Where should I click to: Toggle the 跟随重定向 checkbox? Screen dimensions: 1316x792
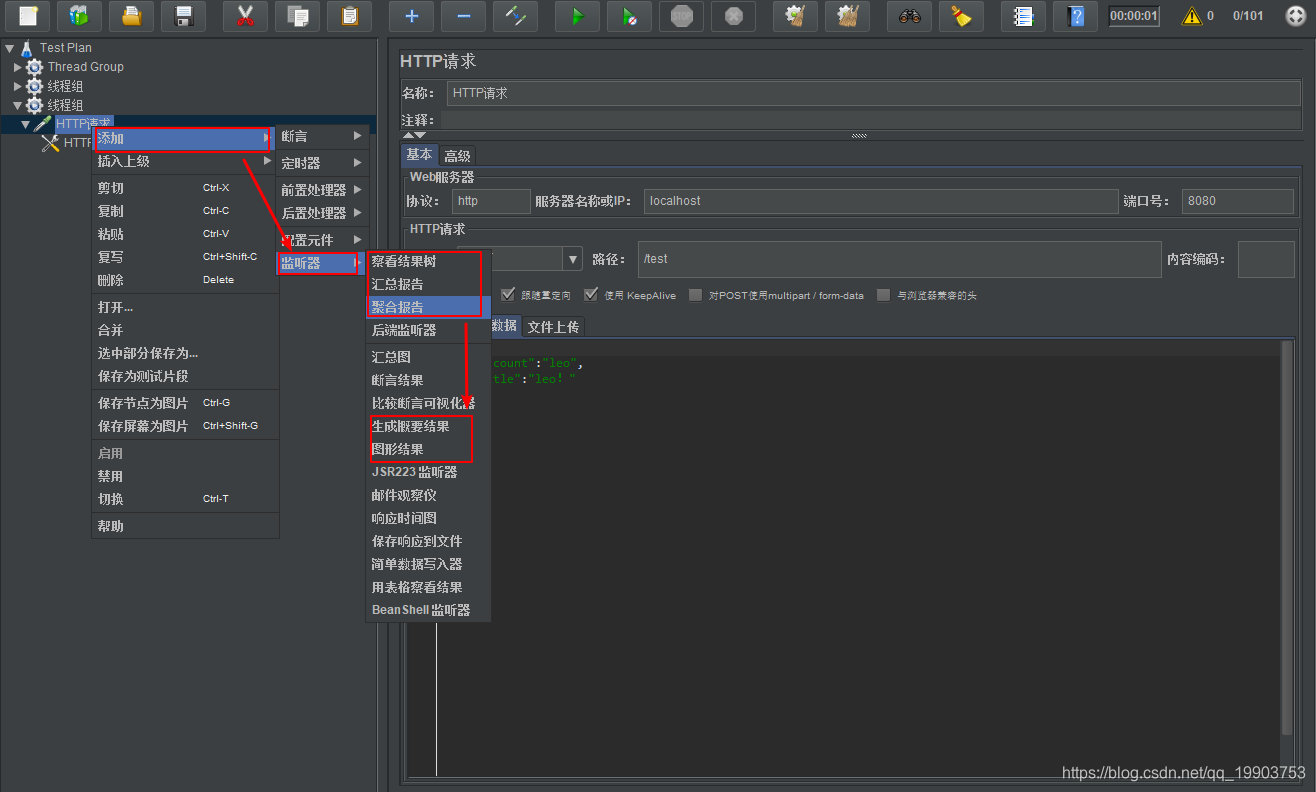[508, 295]
